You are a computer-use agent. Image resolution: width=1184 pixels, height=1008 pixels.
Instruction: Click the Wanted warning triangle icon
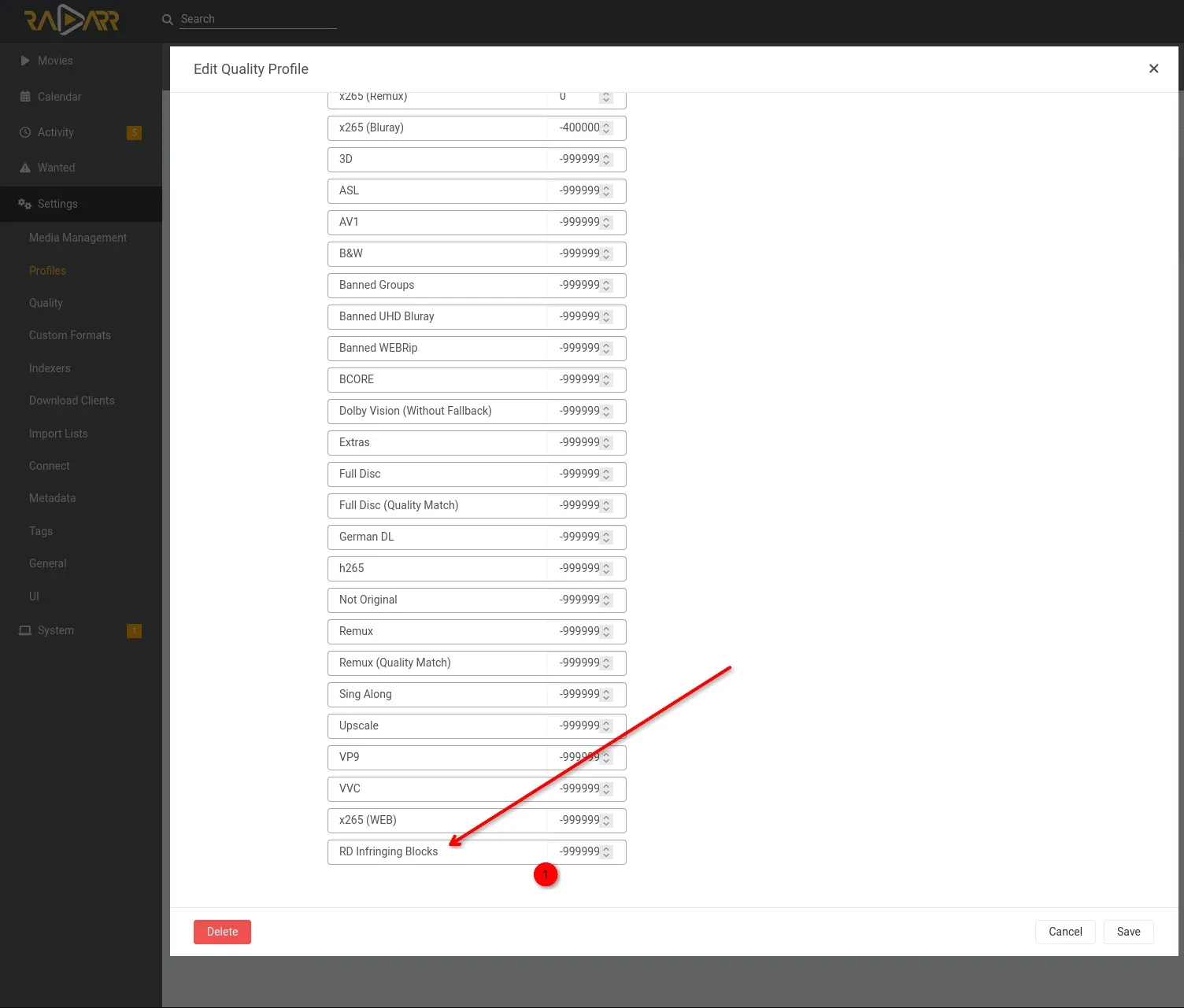click(25, 168)
